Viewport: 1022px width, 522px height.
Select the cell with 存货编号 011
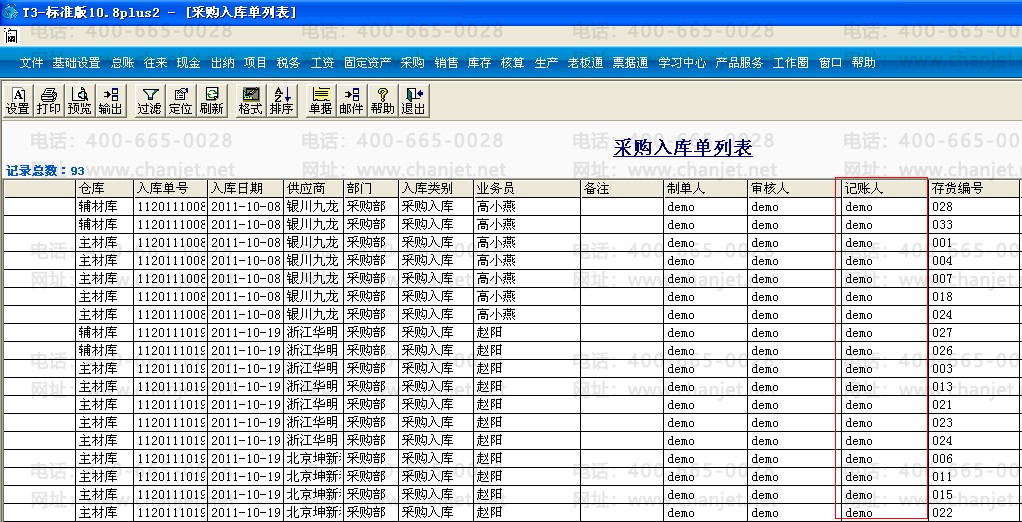tap(973, 476)
